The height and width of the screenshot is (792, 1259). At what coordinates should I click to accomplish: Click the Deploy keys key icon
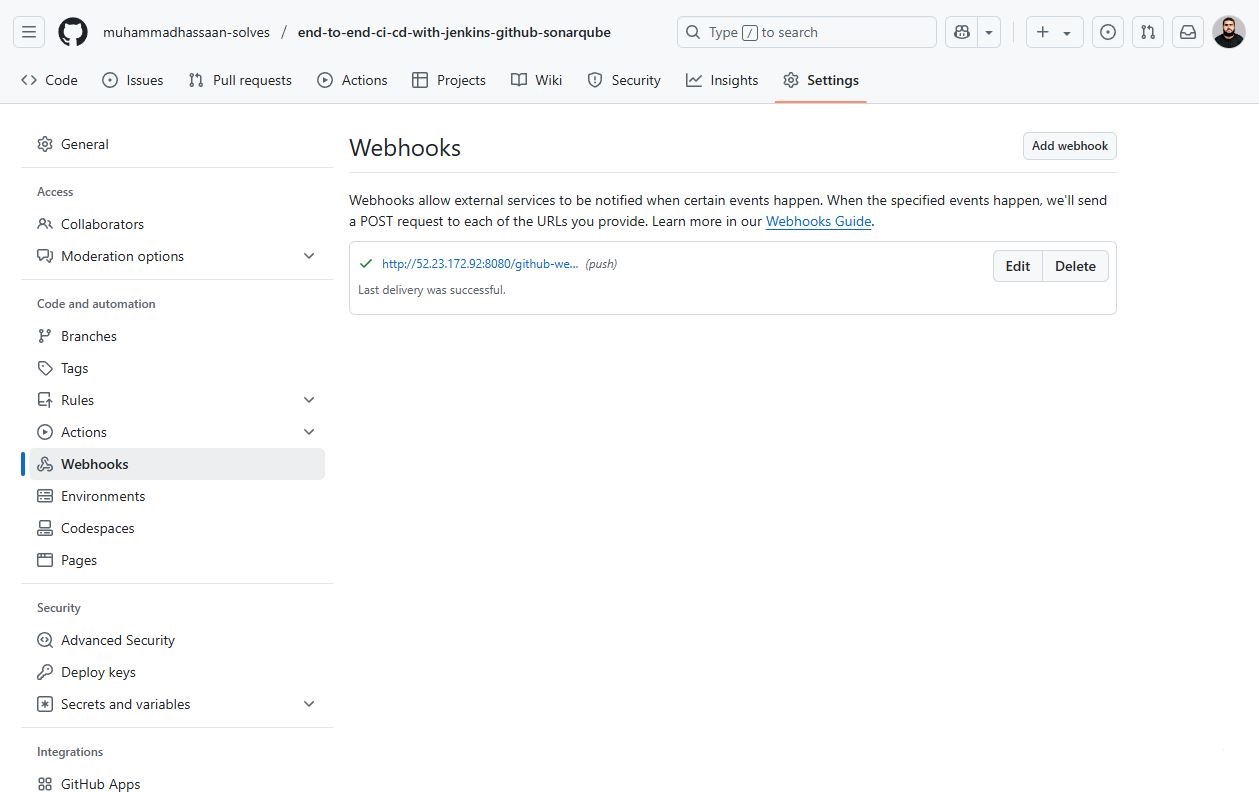pyautogui.click(x=45, y=672)
